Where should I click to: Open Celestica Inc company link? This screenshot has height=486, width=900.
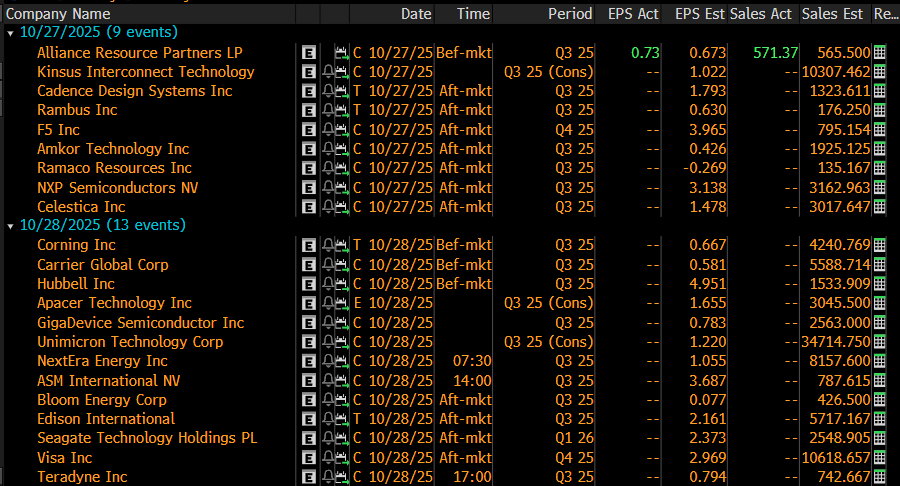click(81, 207)
